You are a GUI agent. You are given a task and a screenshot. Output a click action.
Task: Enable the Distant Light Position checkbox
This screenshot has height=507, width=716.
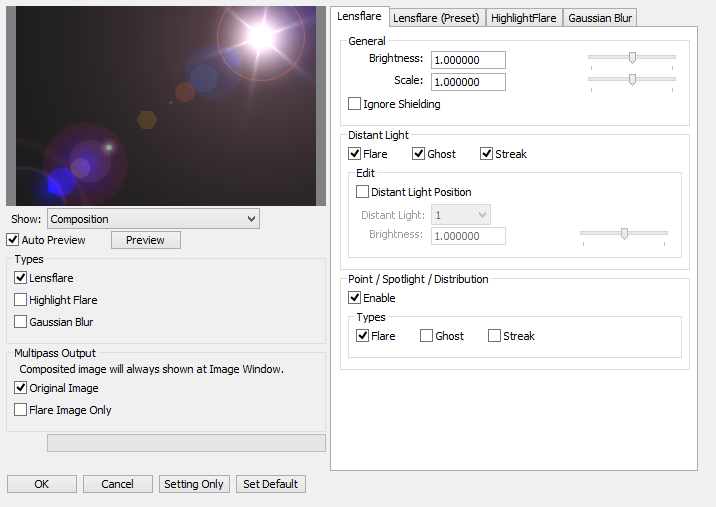click(x=362, y=191)
